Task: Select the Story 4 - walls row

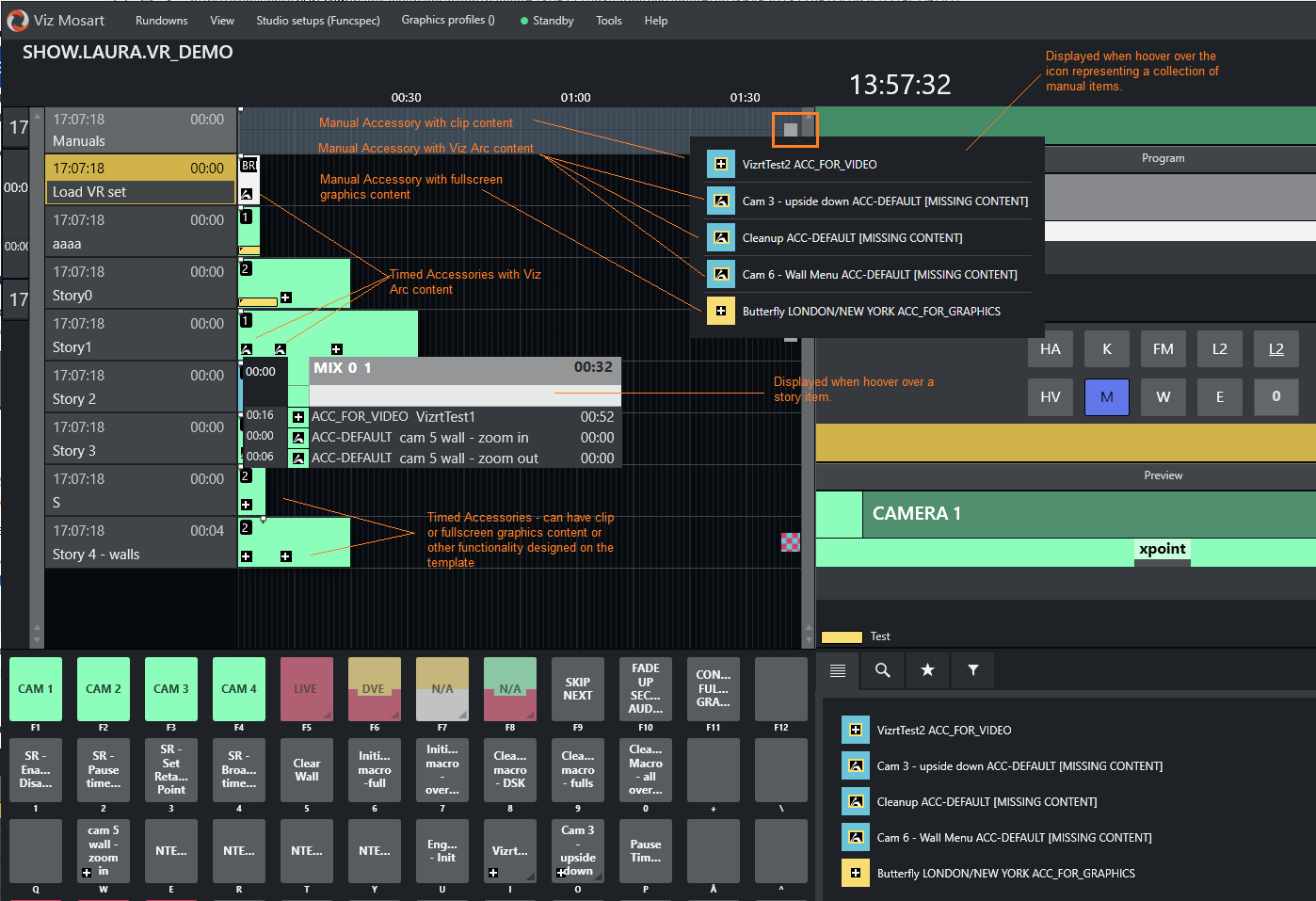Action: [141, 542]
